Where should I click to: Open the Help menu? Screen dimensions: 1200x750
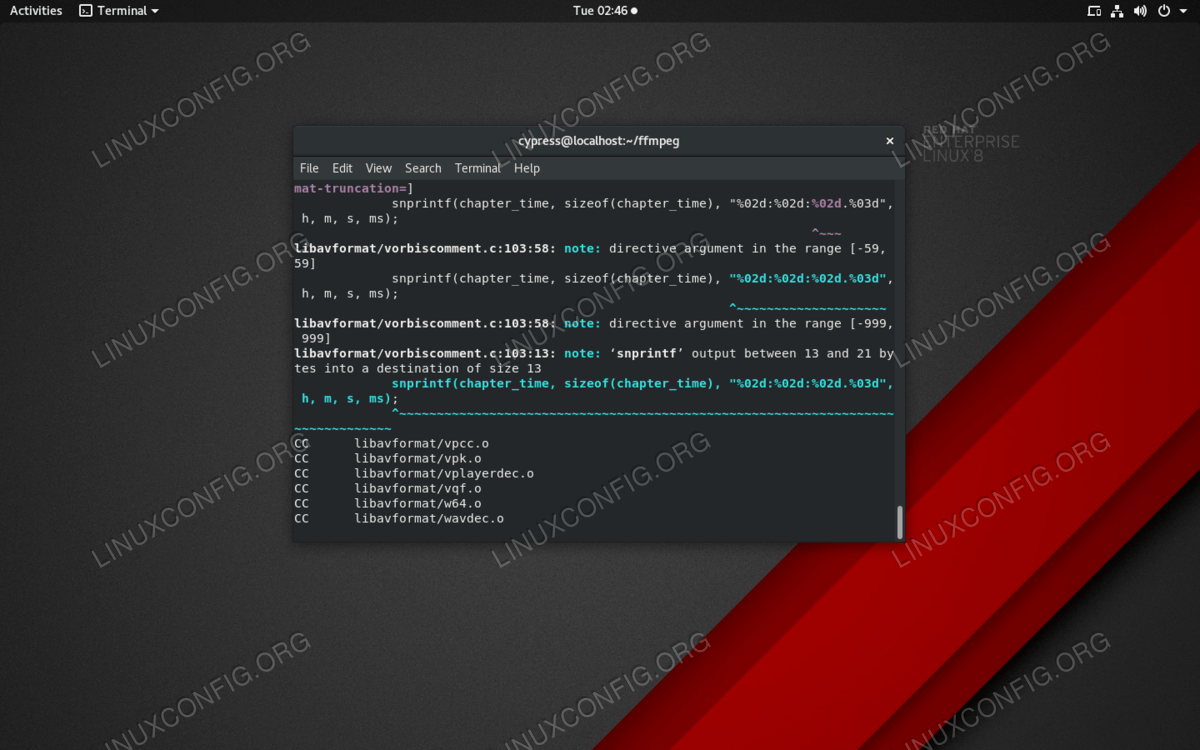point(527,168)
